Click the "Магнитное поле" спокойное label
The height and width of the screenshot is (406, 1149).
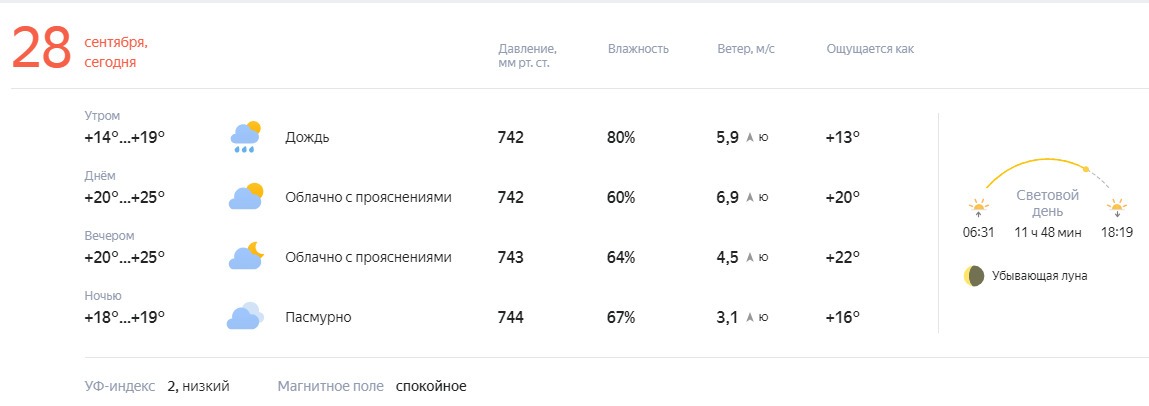coord(431,386)
